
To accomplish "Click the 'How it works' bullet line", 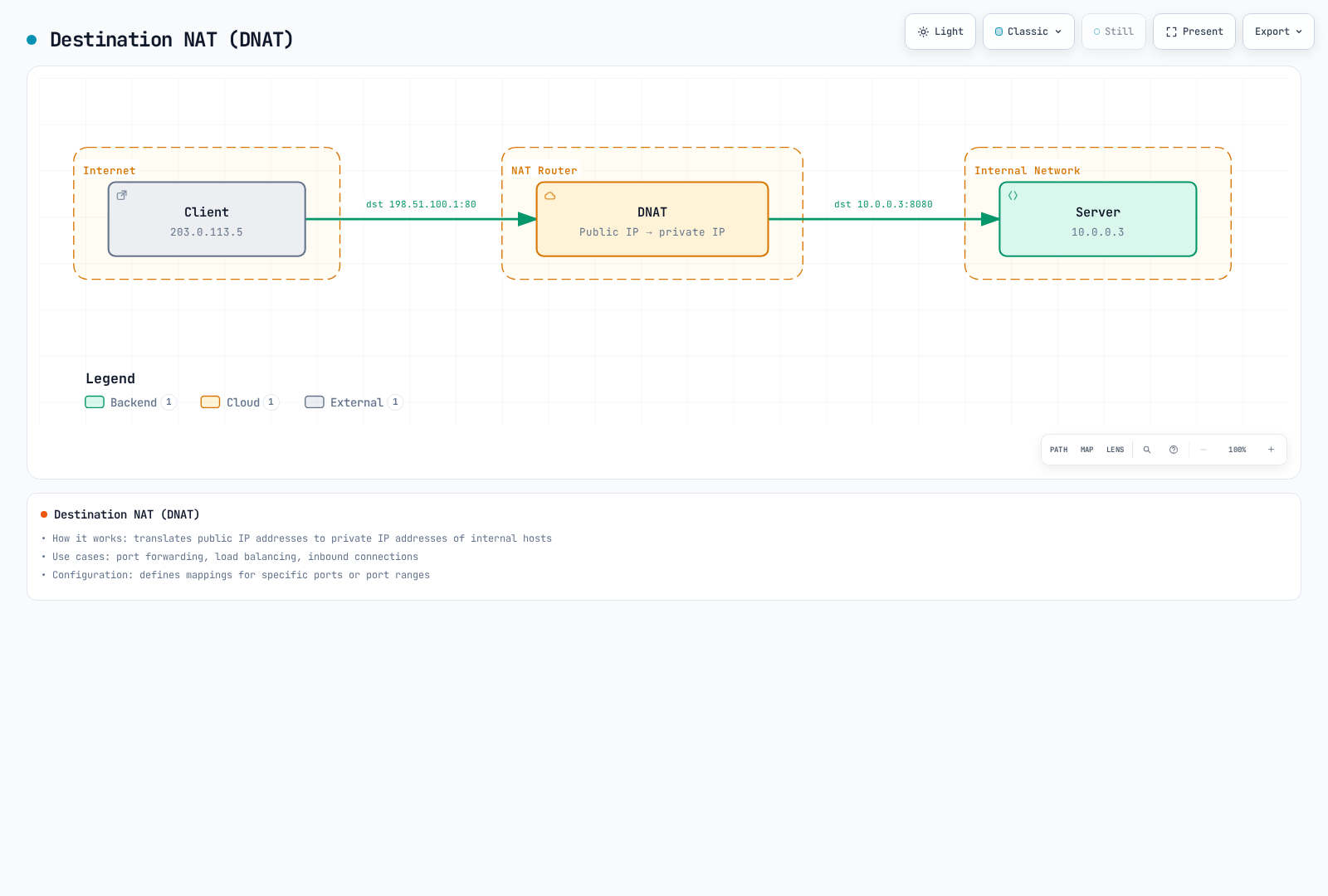I will click(302, 538).
